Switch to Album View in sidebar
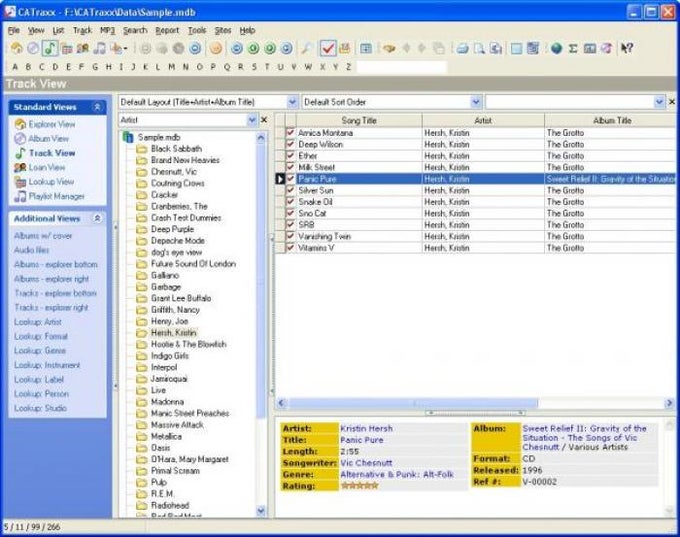This screenshot has width=680, height=537. coord(20,139)
